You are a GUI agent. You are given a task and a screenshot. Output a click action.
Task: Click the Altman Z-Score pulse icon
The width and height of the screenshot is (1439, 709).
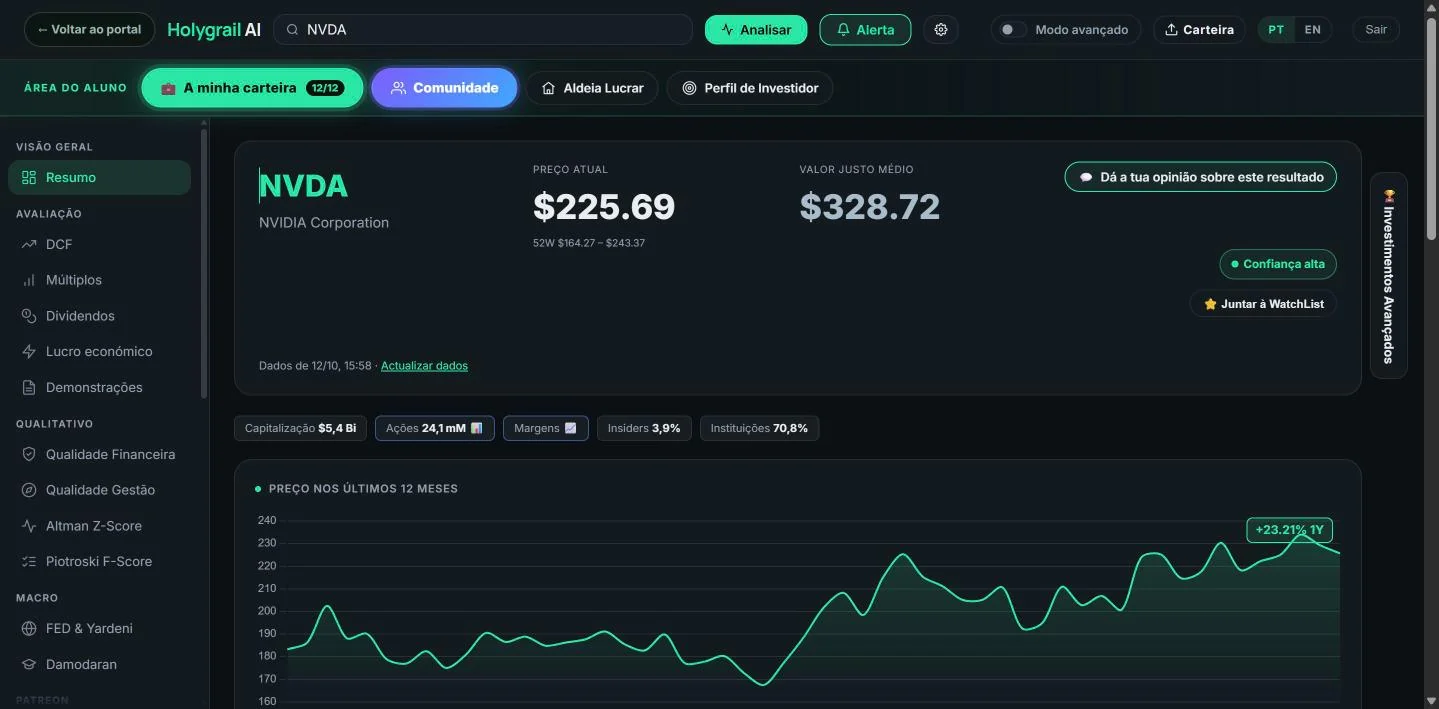pos(29,526)
